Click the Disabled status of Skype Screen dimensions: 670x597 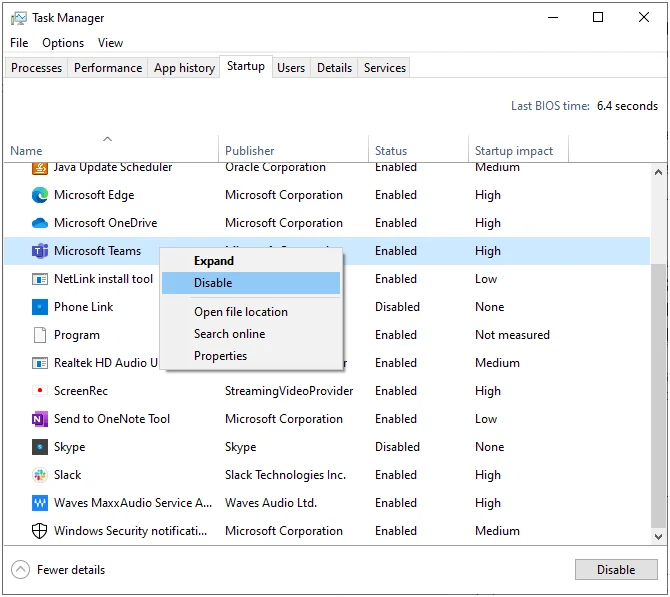coord(397,447)
